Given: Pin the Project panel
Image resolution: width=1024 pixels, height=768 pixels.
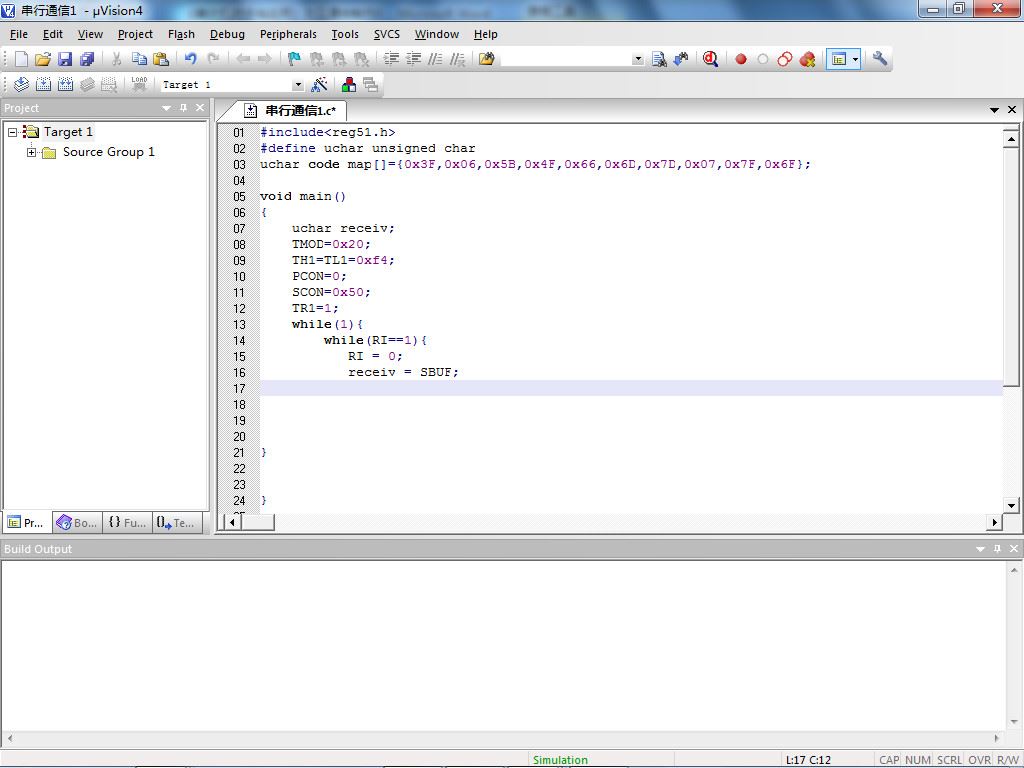Looking at the screenshot, I should 184,108.
